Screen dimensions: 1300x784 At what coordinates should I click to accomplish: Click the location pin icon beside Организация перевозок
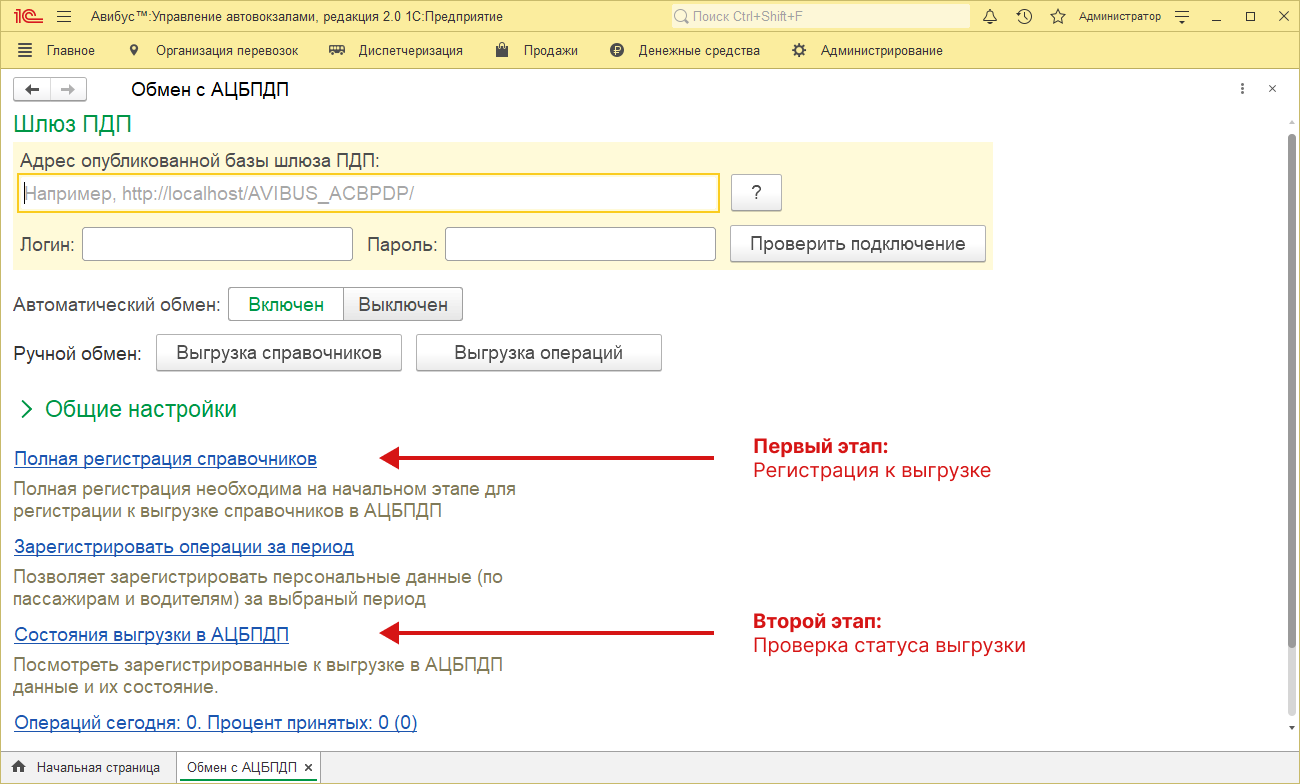[x=136, y=48]
